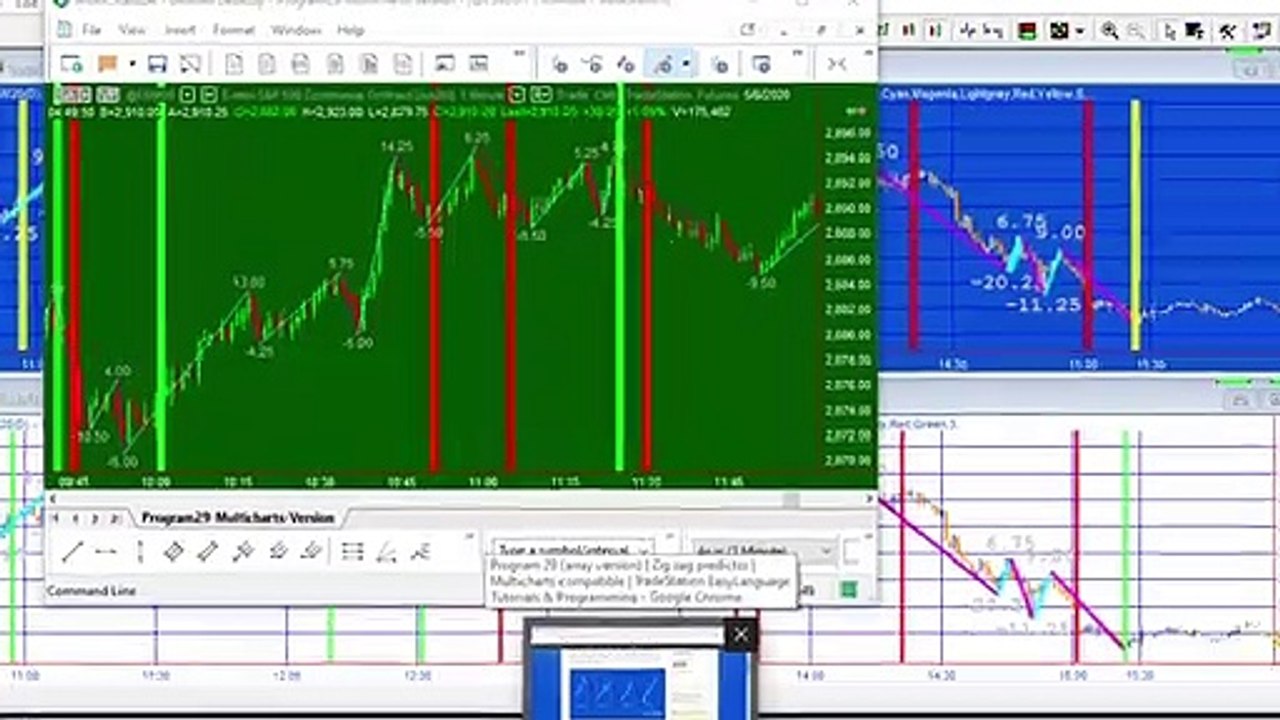Select the diagonal trend line drawing tool

[x=72, y=551]
